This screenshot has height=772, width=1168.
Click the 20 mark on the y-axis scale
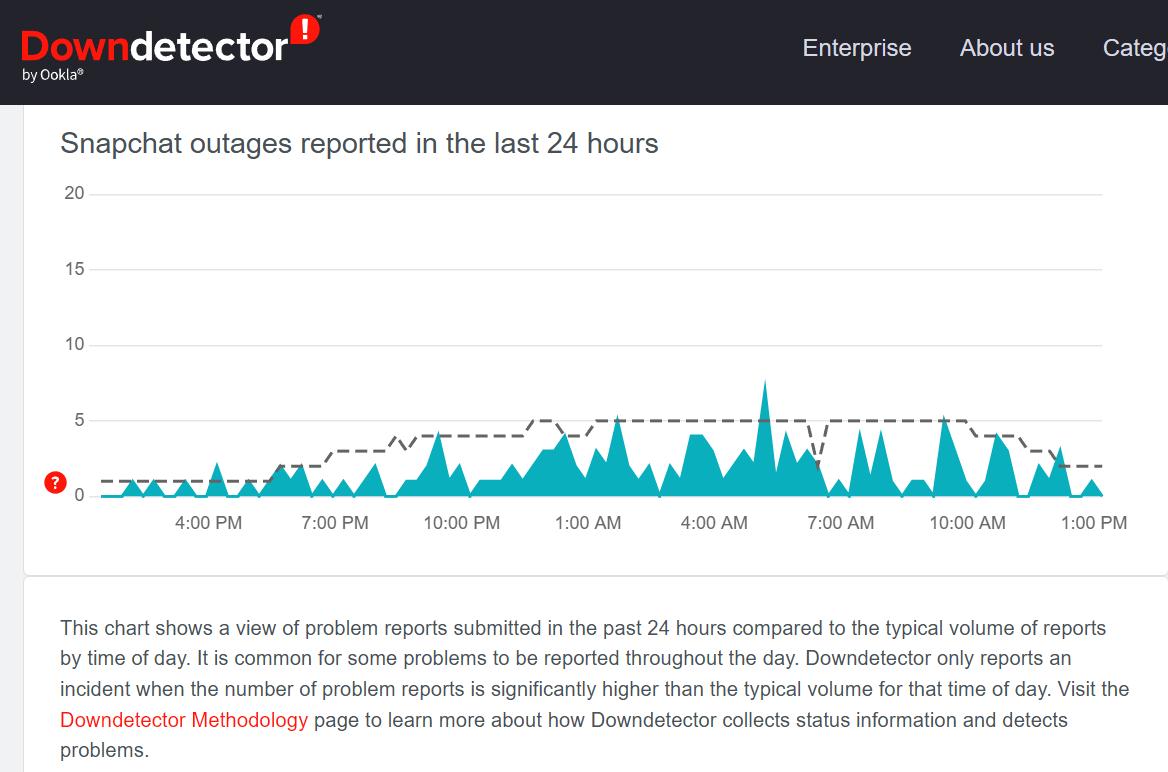[x=74, y=192]
